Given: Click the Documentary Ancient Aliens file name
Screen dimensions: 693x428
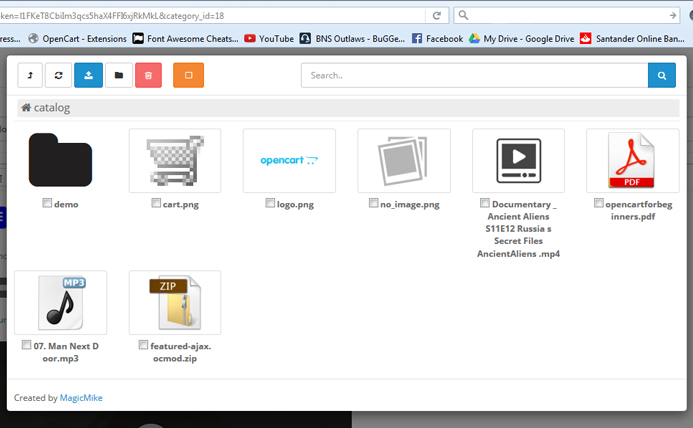Looking at the screenshot, I should click(518, 229).
